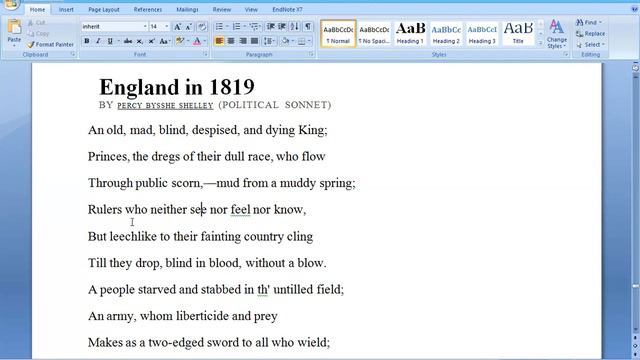Switch to the References tab
Image resolution: width=640 pixels, height=360 pixels.
click(148, 9)
